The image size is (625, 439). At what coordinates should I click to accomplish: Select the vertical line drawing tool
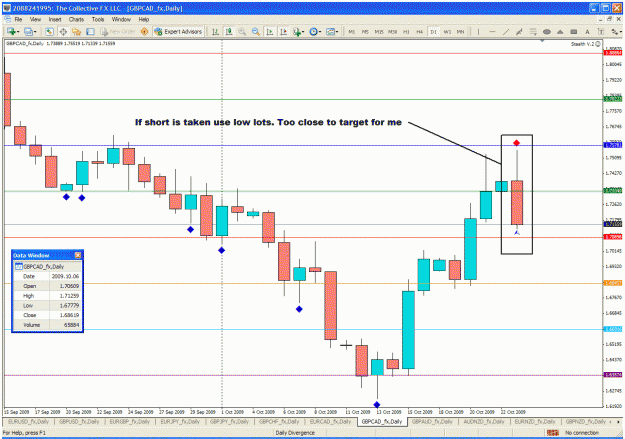pyautogui.click(x=478, y=31)
